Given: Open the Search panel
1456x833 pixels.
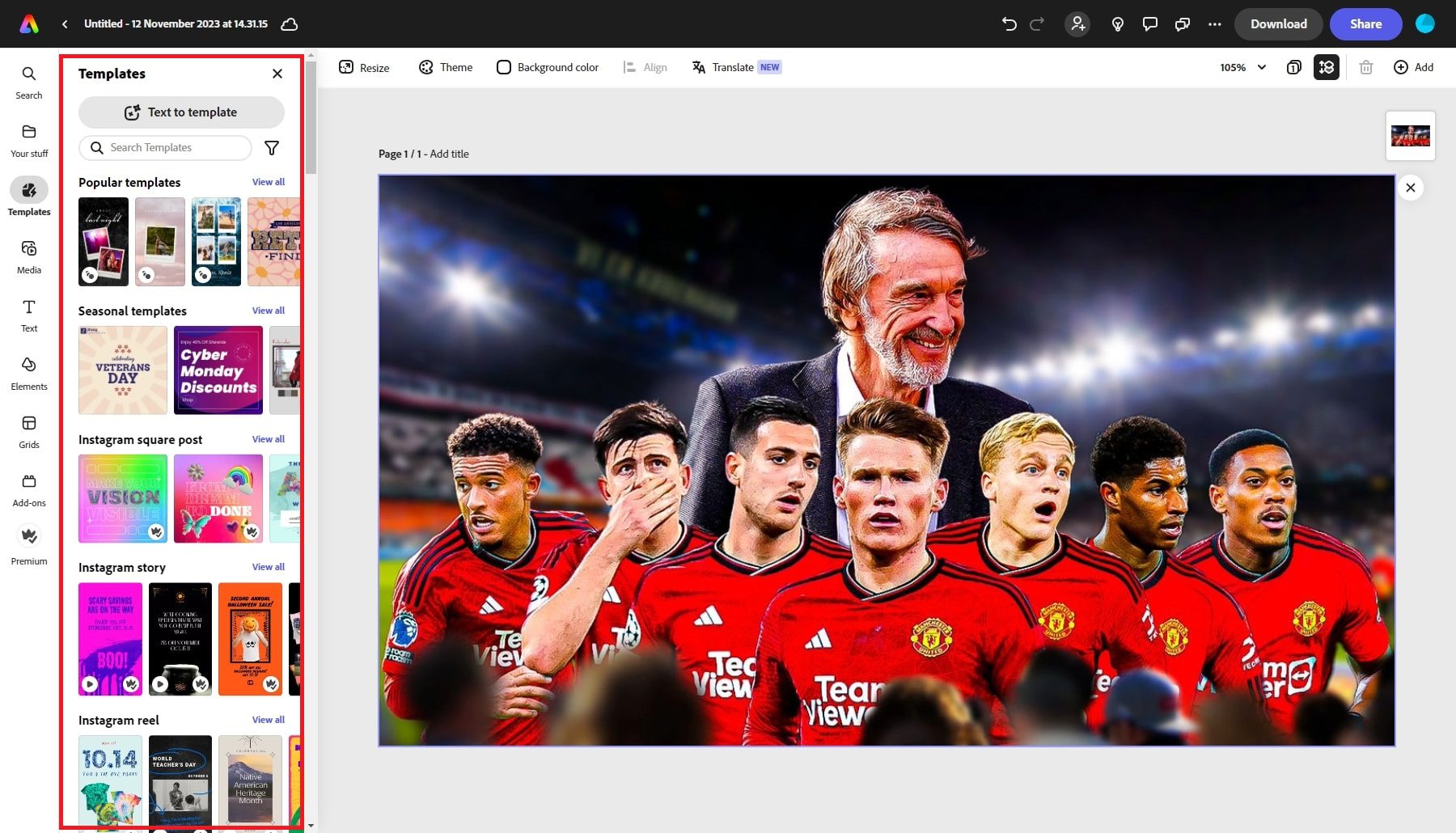Looking at the screenshot, I should pos(28,81).
